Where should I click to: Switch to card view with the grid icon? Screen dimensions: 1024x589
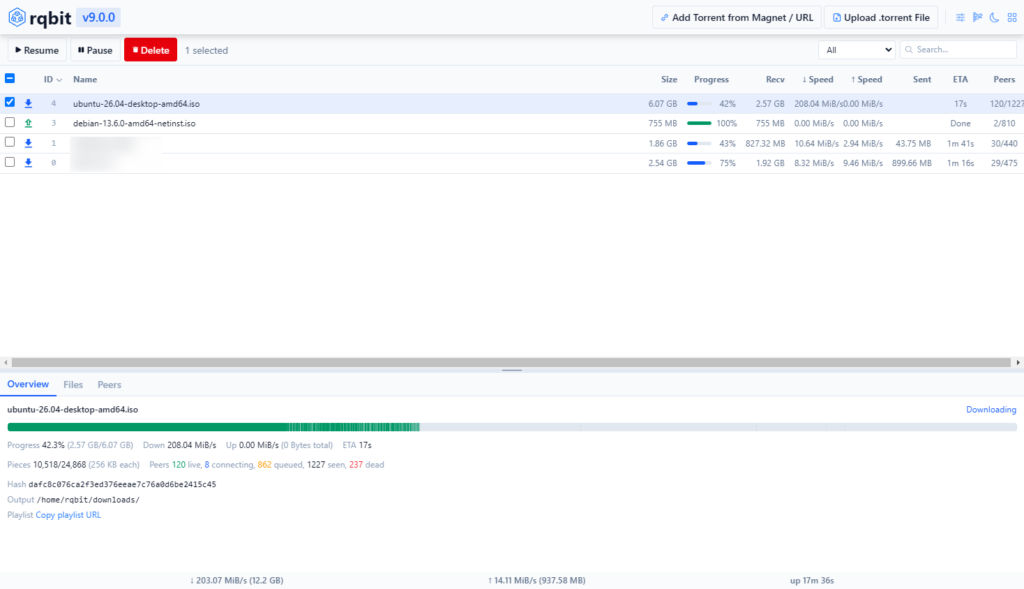pyautogui.click(x=1012, y=18)
